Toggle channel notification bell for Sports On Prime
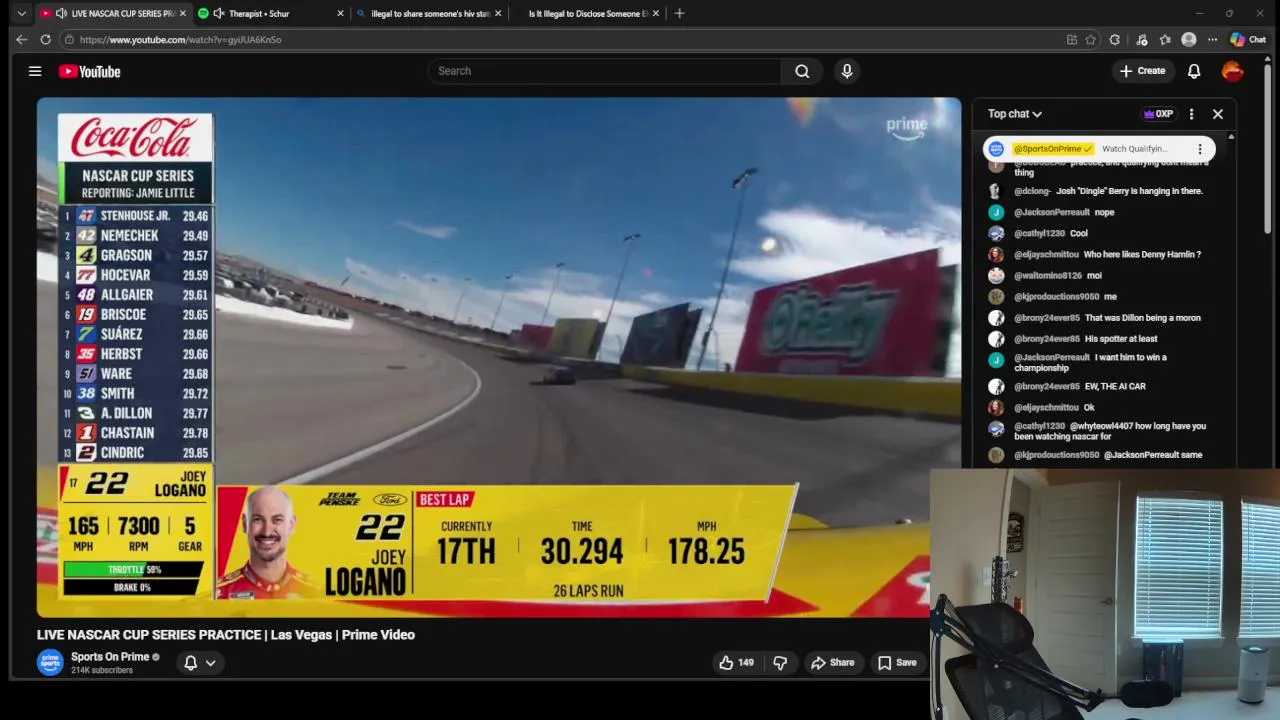The image size is (1280, 720). (190, 662)
